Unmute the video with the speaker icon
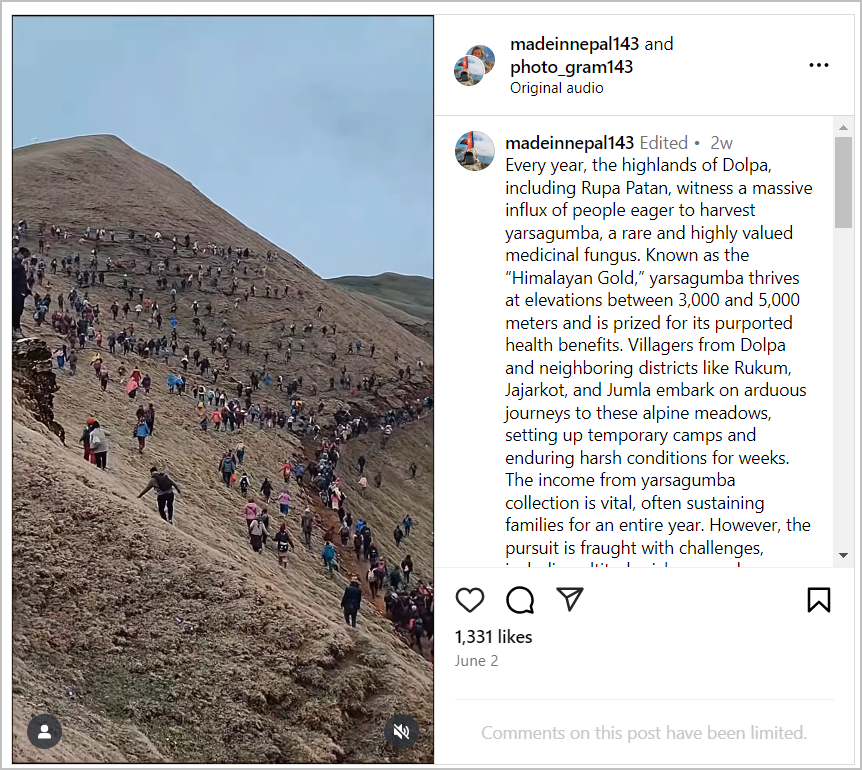The height and width of the screenshot is (770, 862). coord(401,732)
